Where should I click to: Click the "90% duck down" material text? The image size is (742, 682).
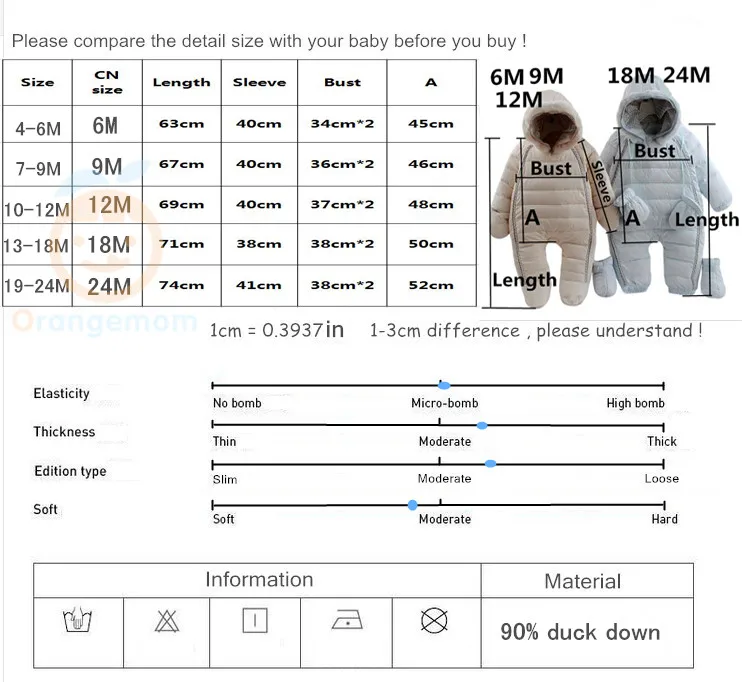(580, 632)
